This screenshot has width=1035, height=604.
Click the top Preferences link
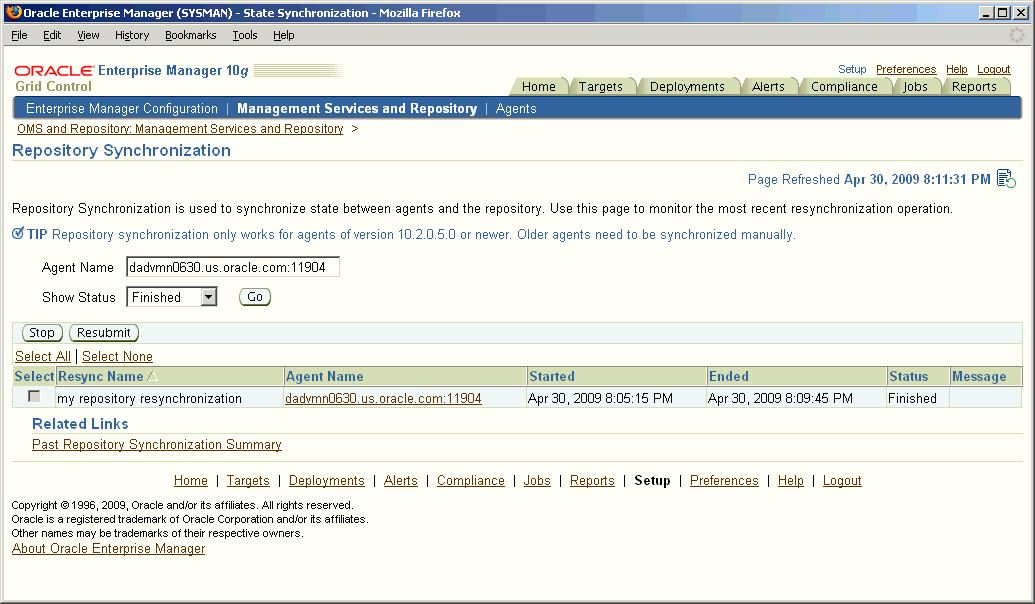pos(906,69)
